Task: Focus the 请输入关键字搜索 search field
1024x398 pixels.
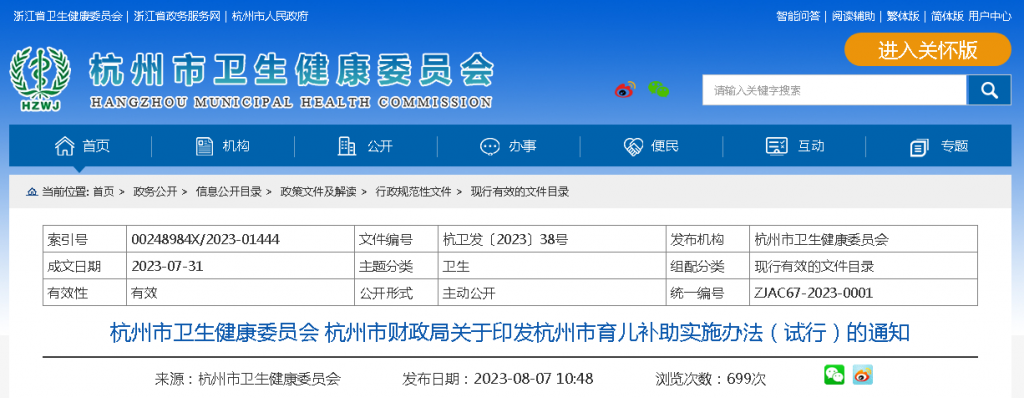Action: (834, 90)
